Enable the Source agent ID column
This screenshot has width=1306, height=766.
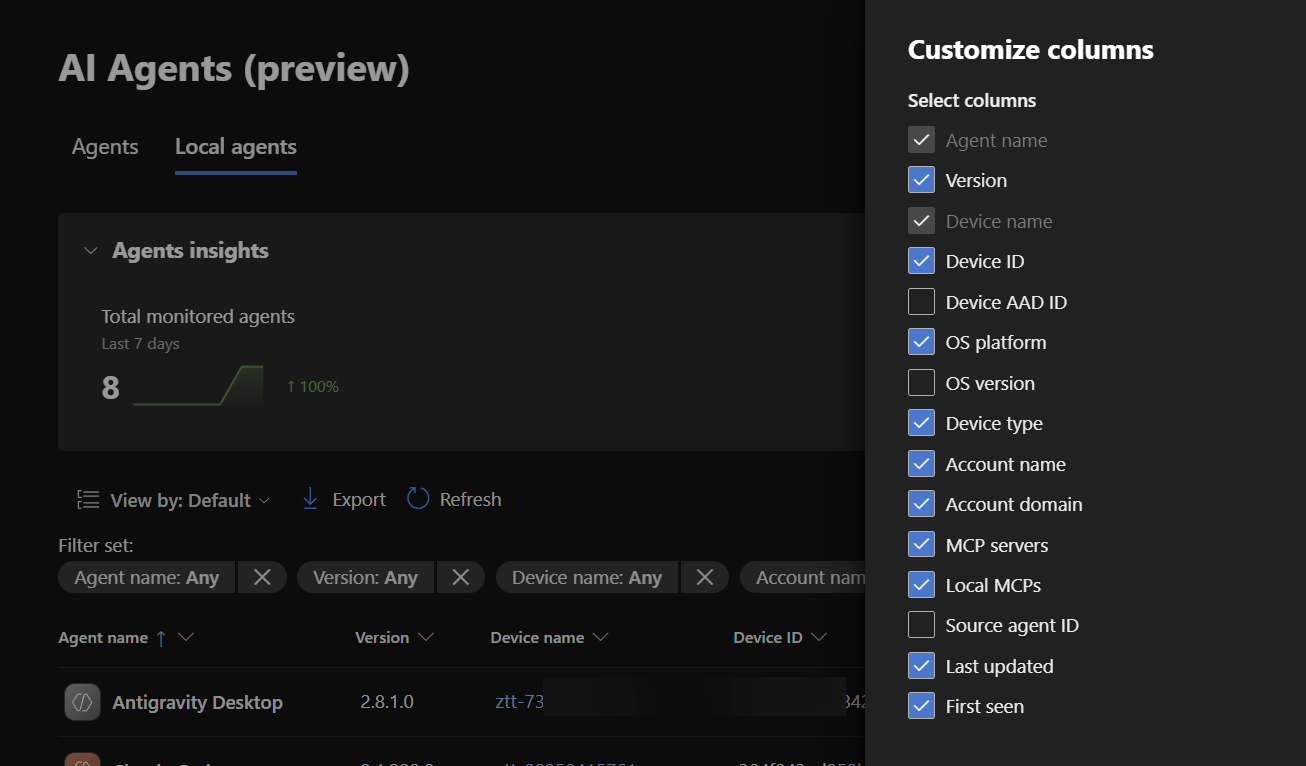click(921, 625)
